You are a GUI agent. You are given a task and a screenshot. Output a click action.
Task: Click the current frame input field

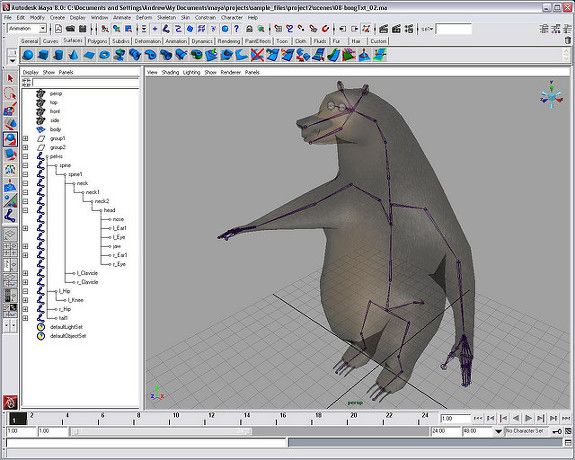click(x=455, y=419)
